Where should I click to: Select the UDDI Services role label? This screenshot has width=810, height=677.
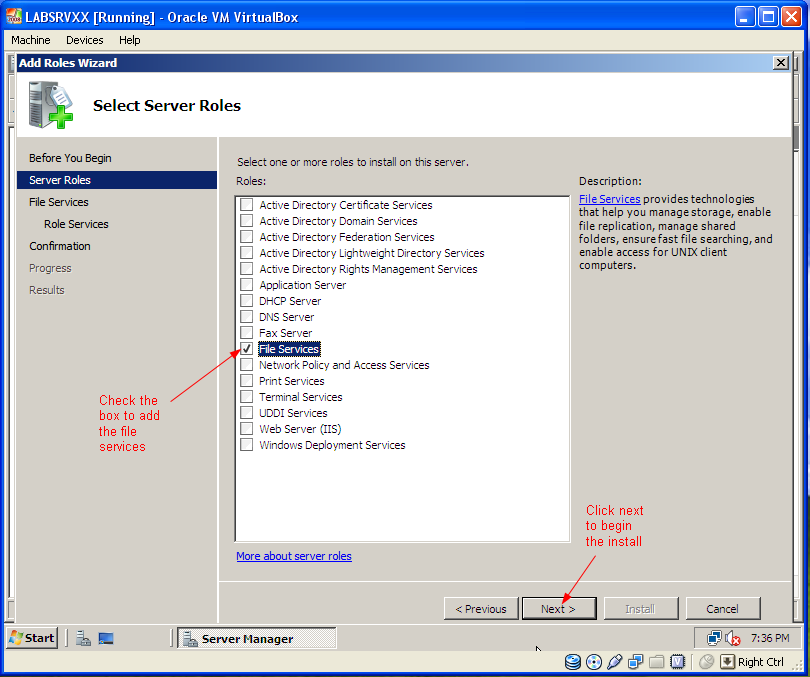tap(293, 413)
